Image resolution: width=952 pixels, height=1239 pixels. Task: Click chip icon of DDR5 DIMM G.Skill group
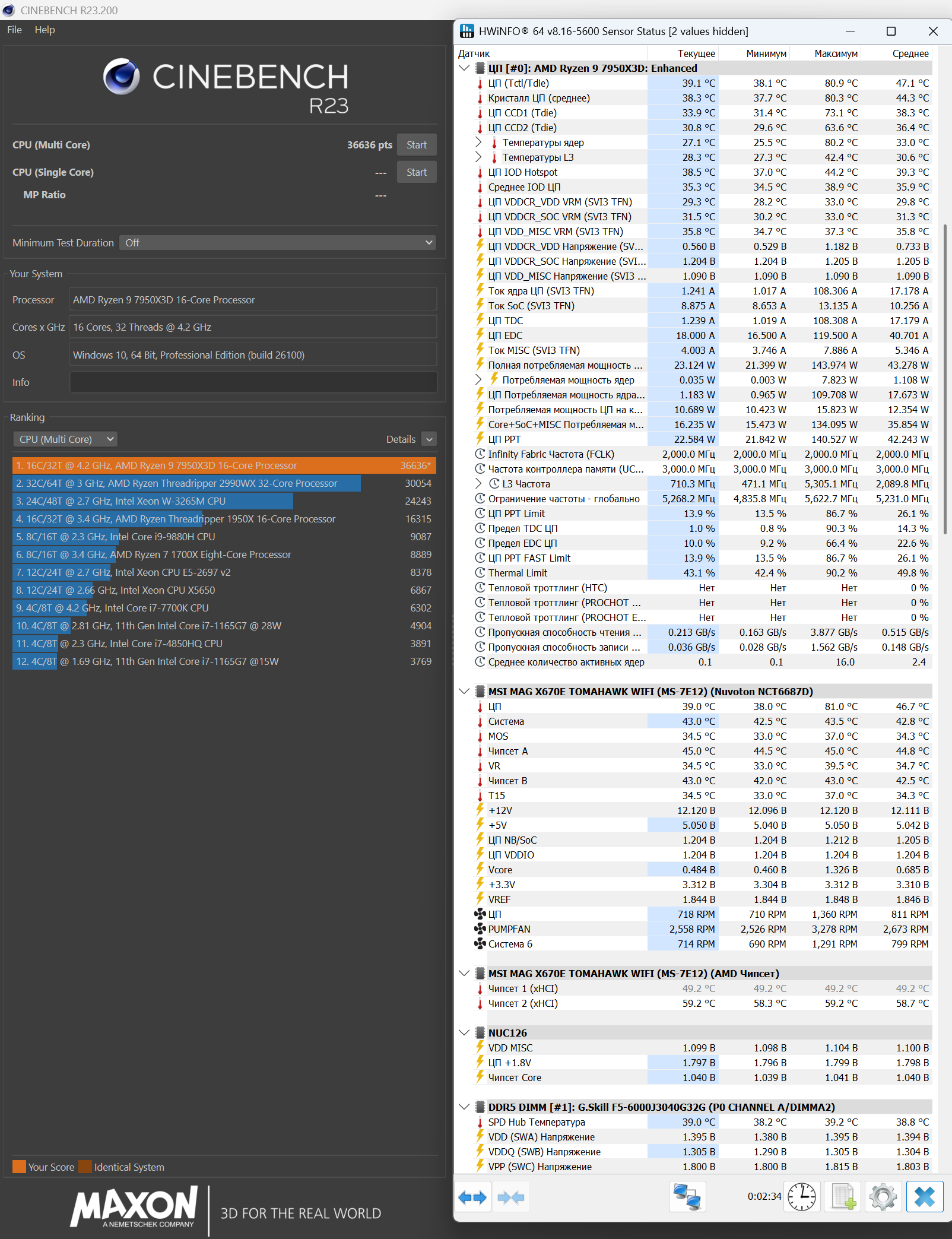pyautogui.click(x=480, y=1107)
